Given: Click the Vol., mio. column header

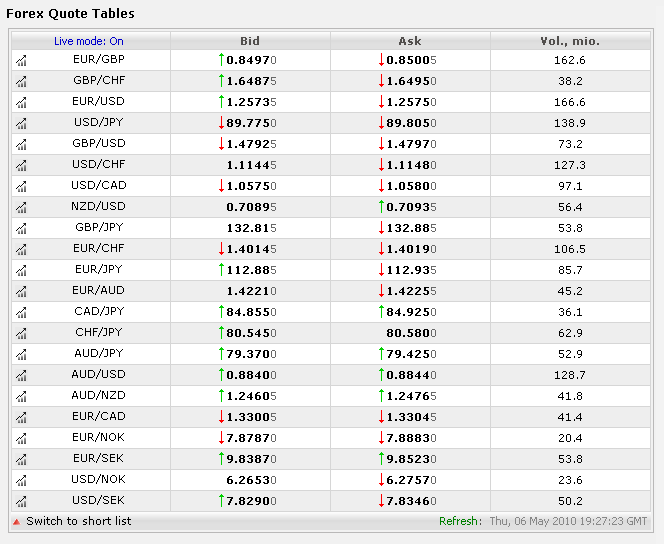Looking at the screenshot, I should pyautogui.click(x=569, y=41).
